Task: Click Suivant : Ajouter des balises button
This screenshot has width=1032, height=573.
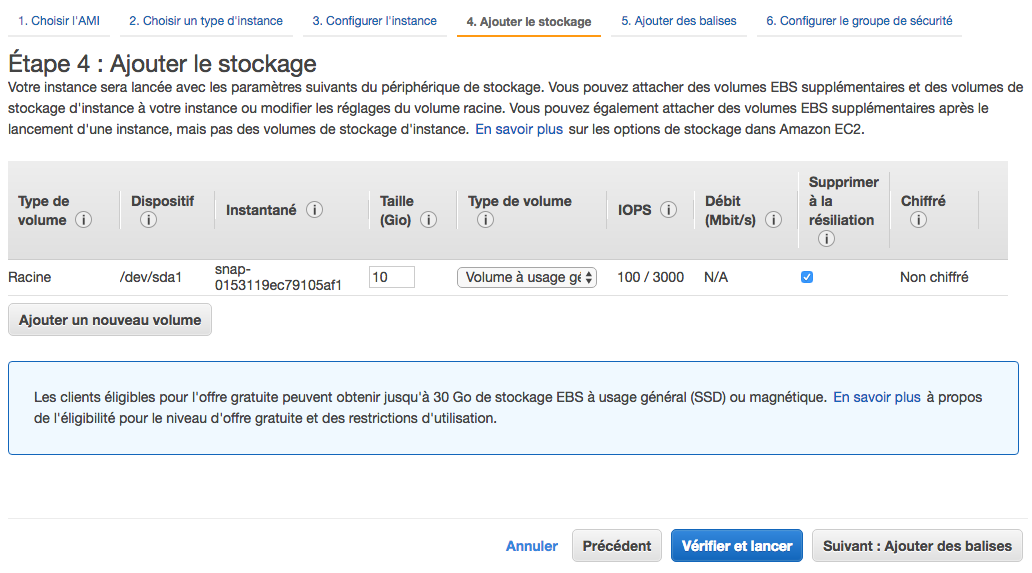Action: (x=917, y=546)
